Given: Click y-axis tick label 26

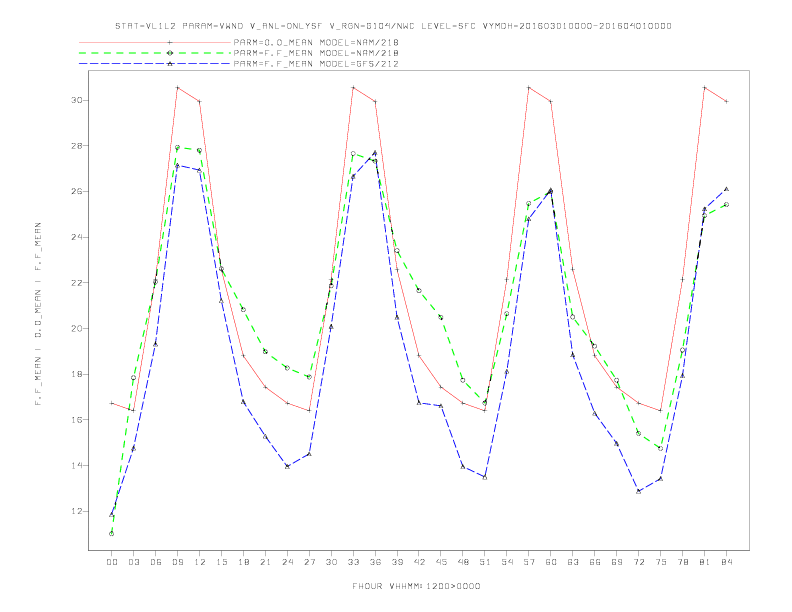Looking at the screenshot, I should [77, 192].
